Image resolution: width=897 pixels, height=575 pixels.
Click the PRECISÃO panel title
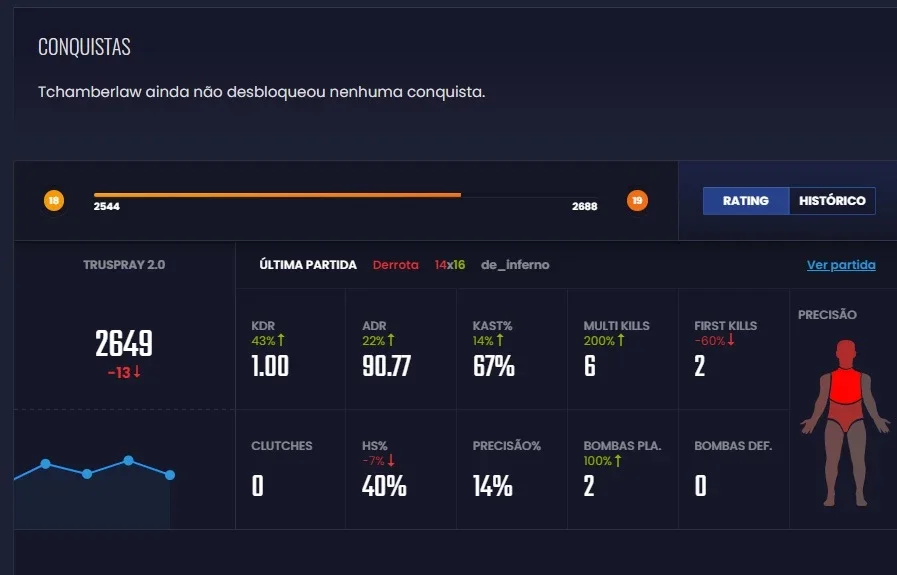coord(827,315)
